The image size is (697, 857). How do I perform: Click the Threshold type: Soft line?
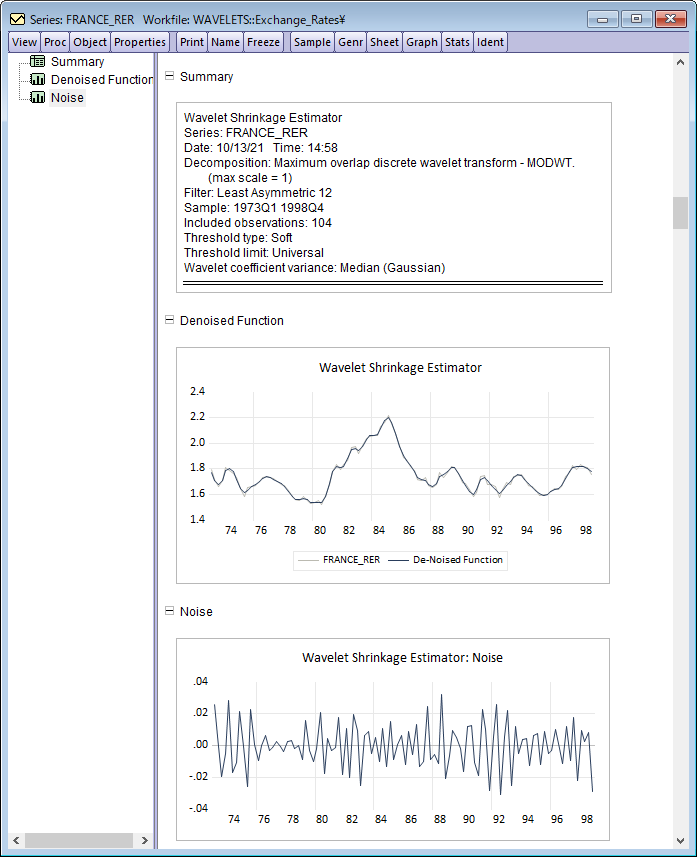238,238
